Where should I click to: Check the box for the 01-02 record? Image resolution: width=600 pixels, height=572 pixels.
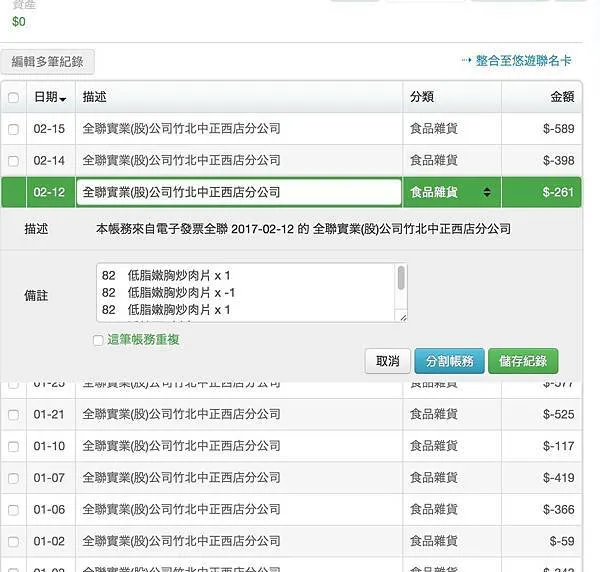tap(13, 542)
